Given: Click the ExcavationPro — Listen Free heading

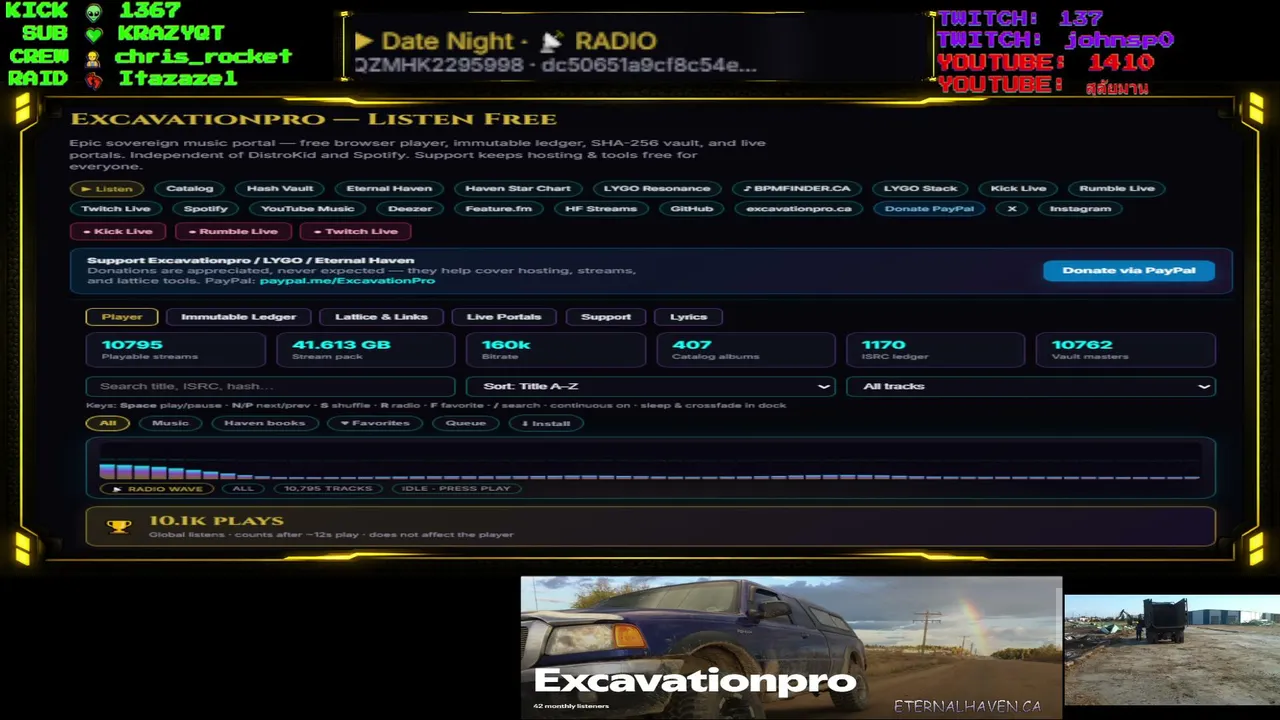Looking at the screenshot, I should 313,119.
